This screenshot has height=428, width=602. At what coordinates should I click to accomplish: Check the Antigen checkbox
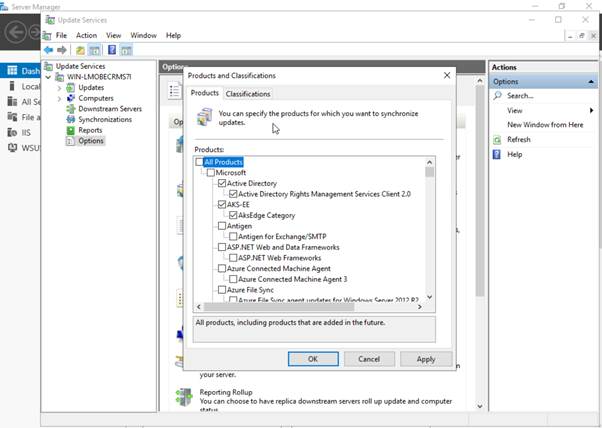[222, 226]
